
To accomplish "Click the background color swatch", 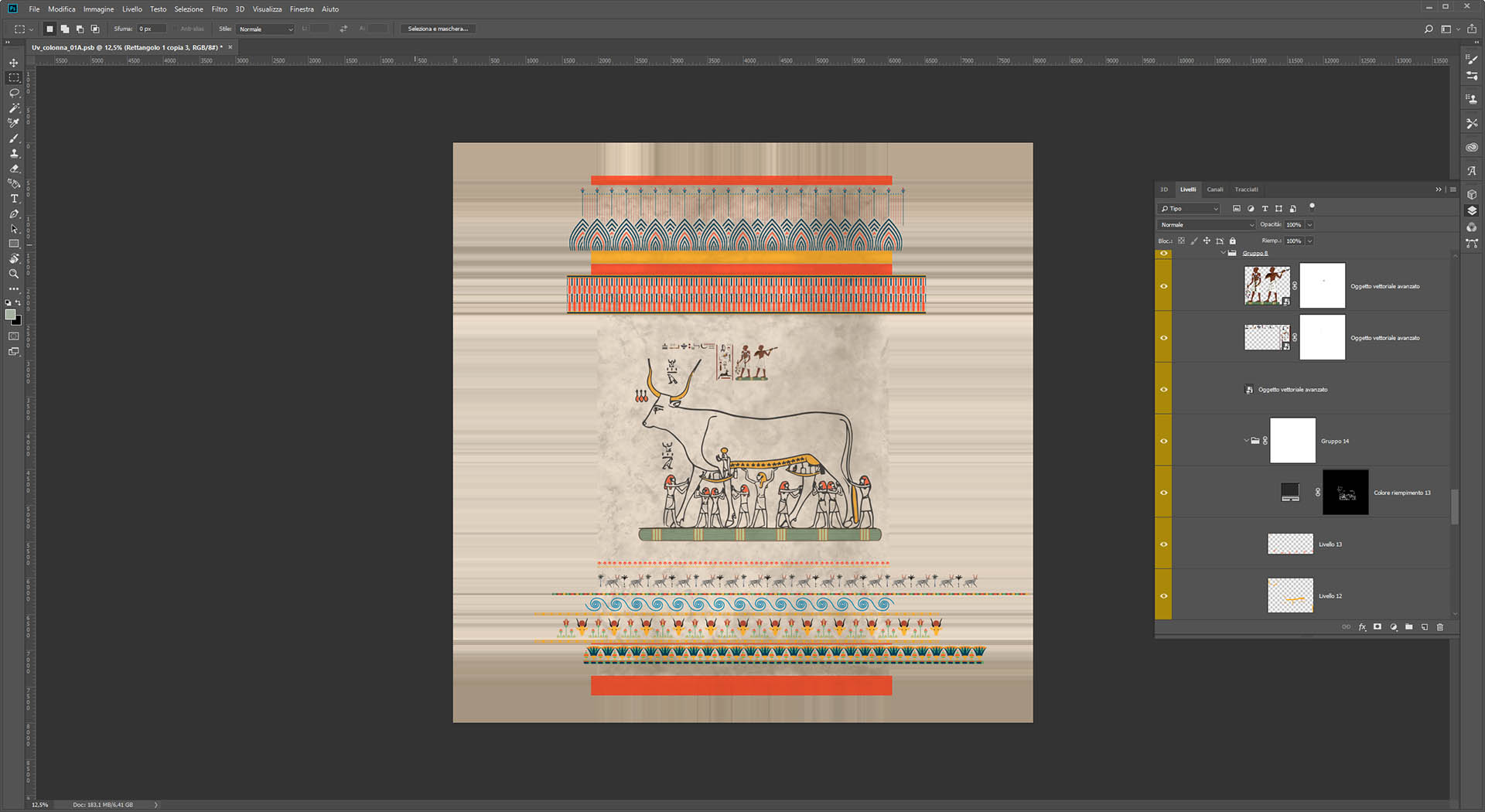I will (18, 321).
